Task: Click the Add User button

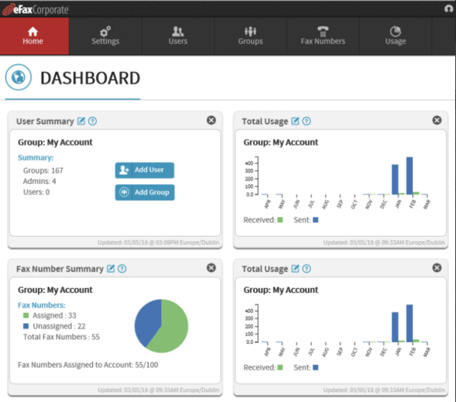Action: pyautogui.click(x=144, y=170)
